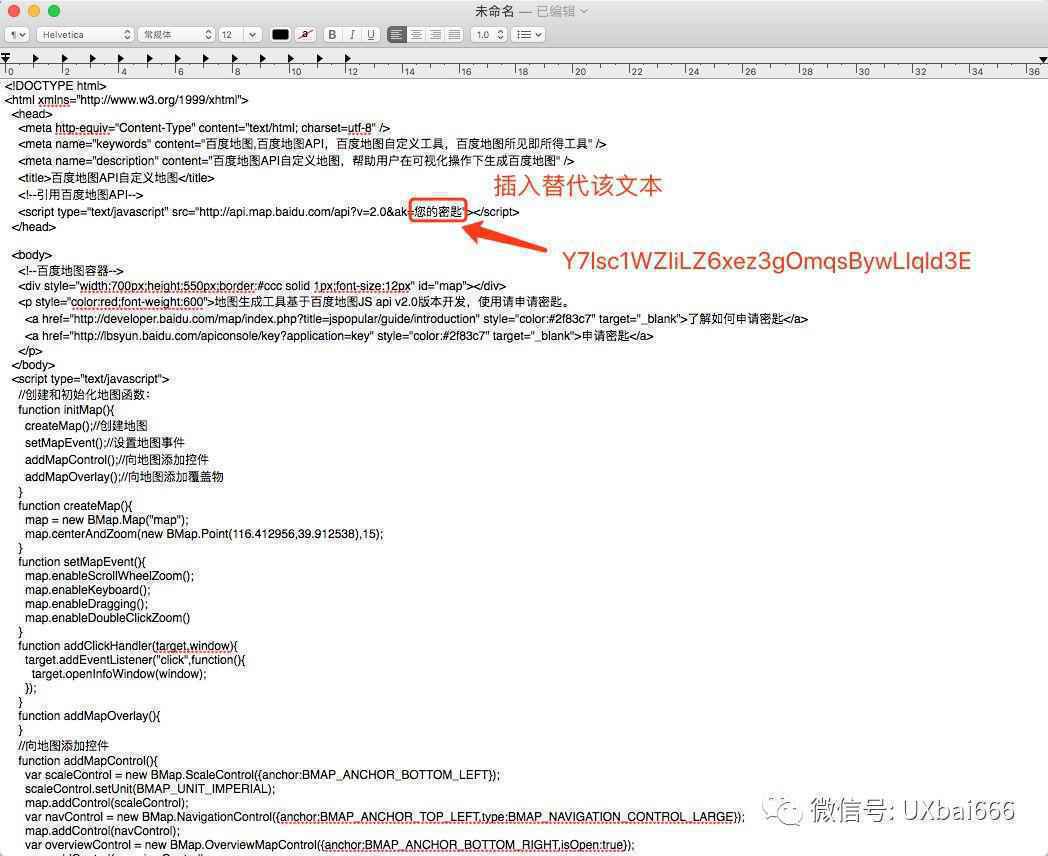Expand the 未命名 title dropdown chevron
This screenshot has width=1048, height=856.
583,11
